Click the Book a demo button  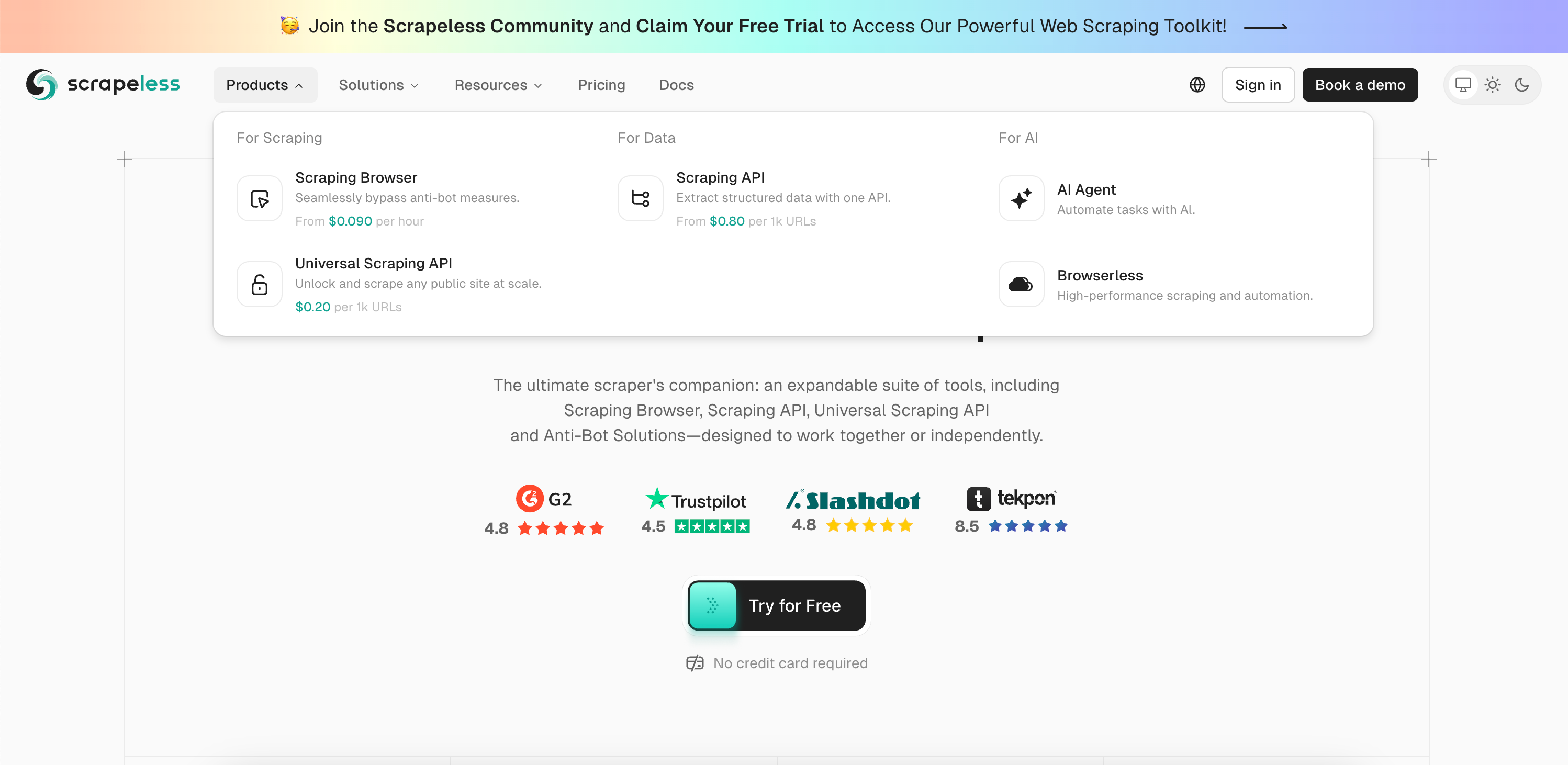tap(1360, 85)
